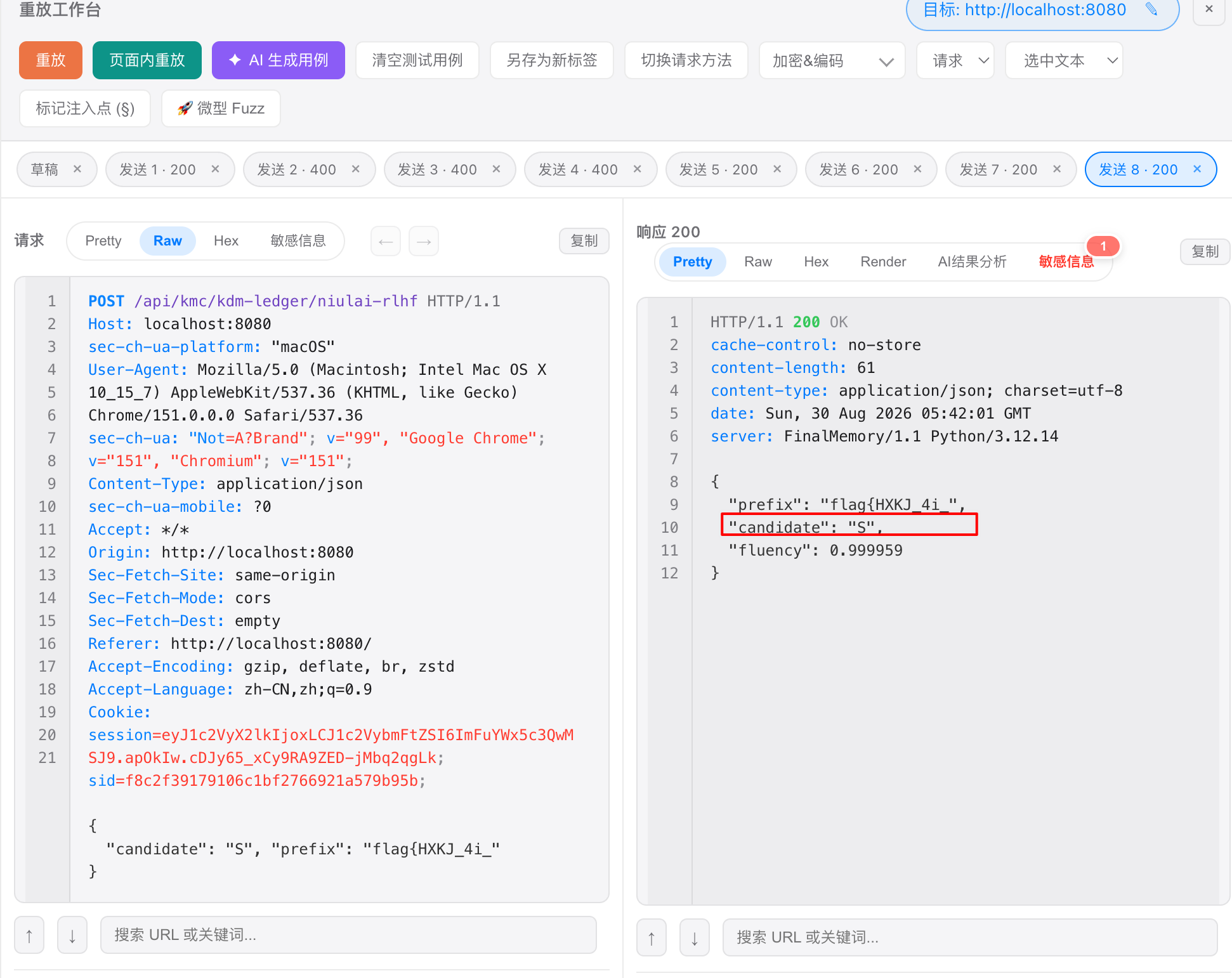
Task: Close the 发送 7 · 200 tab
Action: point(1057,169)
